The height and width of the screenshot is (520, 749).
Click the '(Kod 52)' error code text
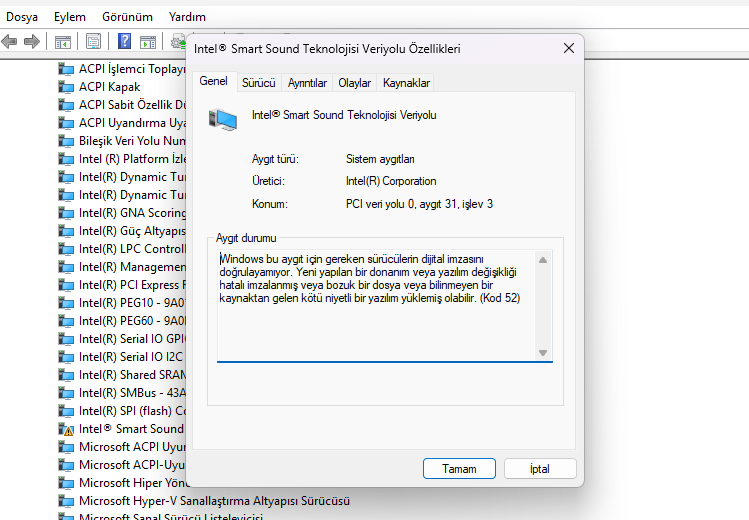click(500, 298)
